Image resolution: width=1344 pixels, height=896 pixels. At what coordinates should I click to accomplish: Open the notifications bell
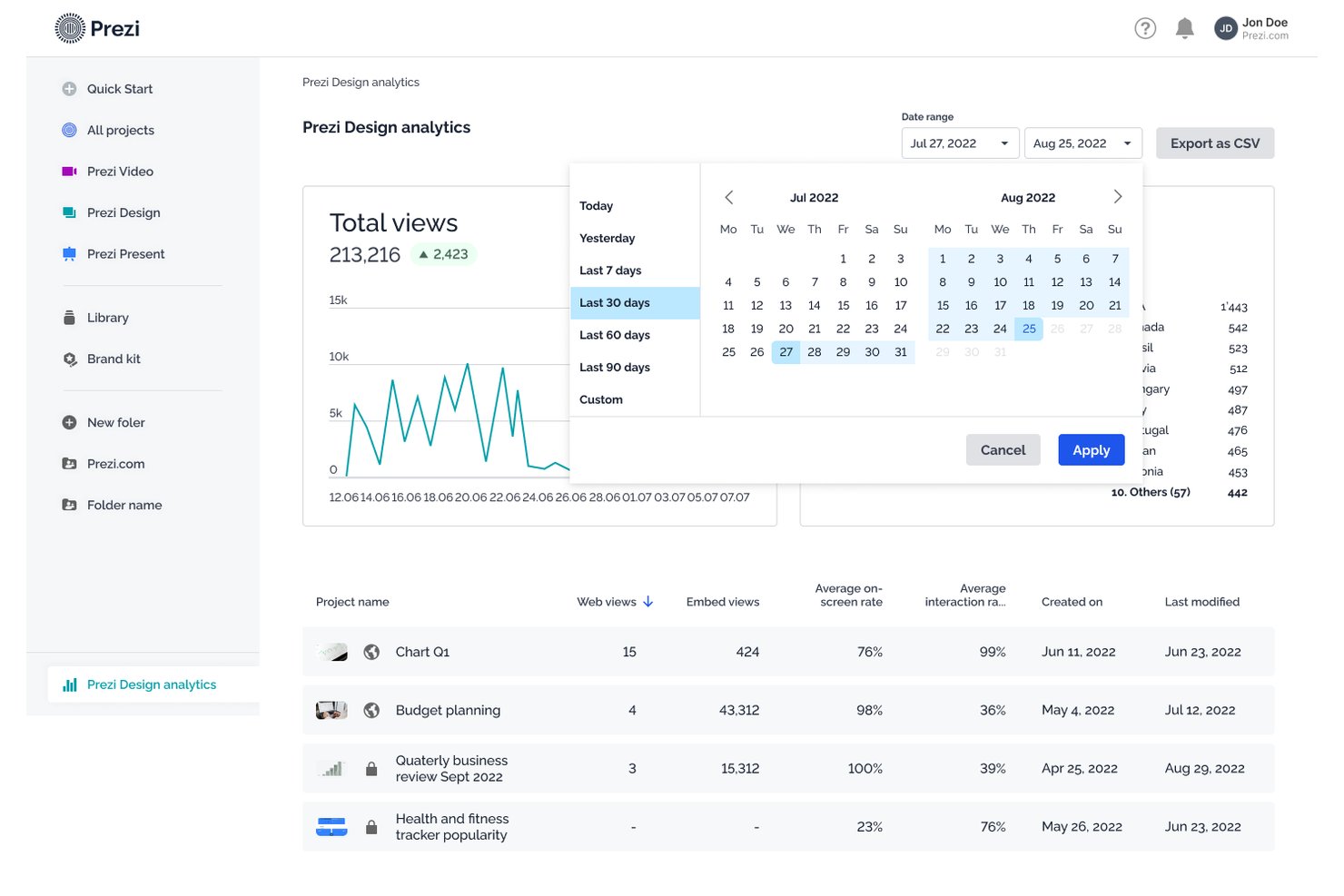[1184, 28]
